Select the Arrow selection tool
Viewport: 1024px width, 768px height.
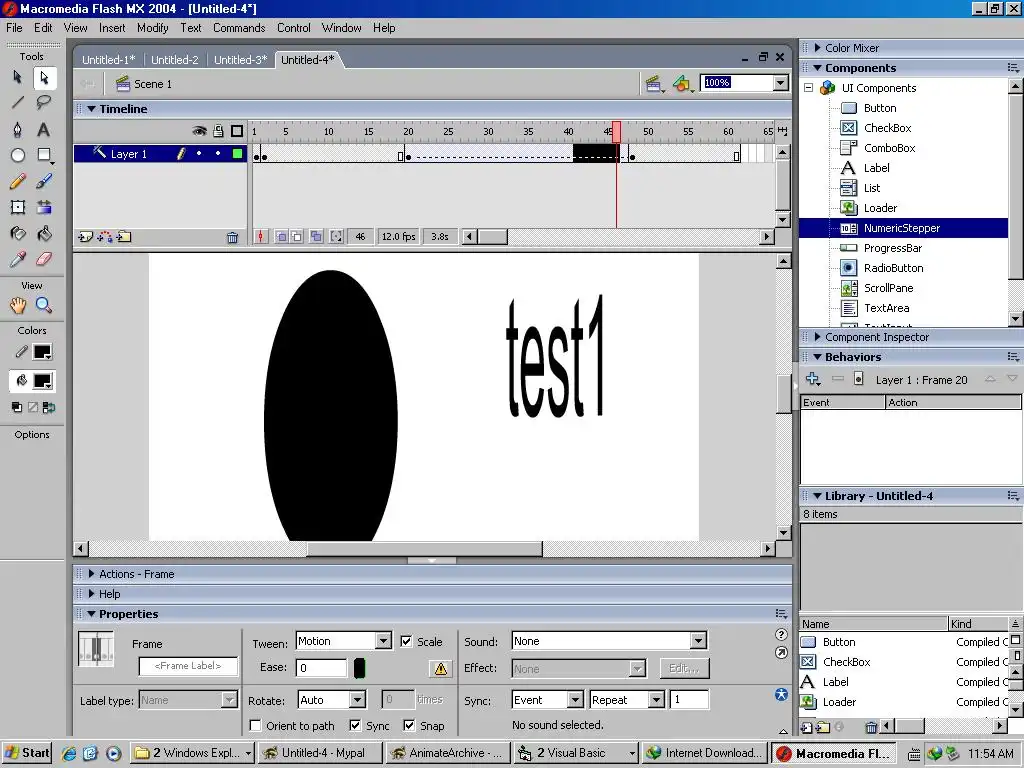point(18,78)
